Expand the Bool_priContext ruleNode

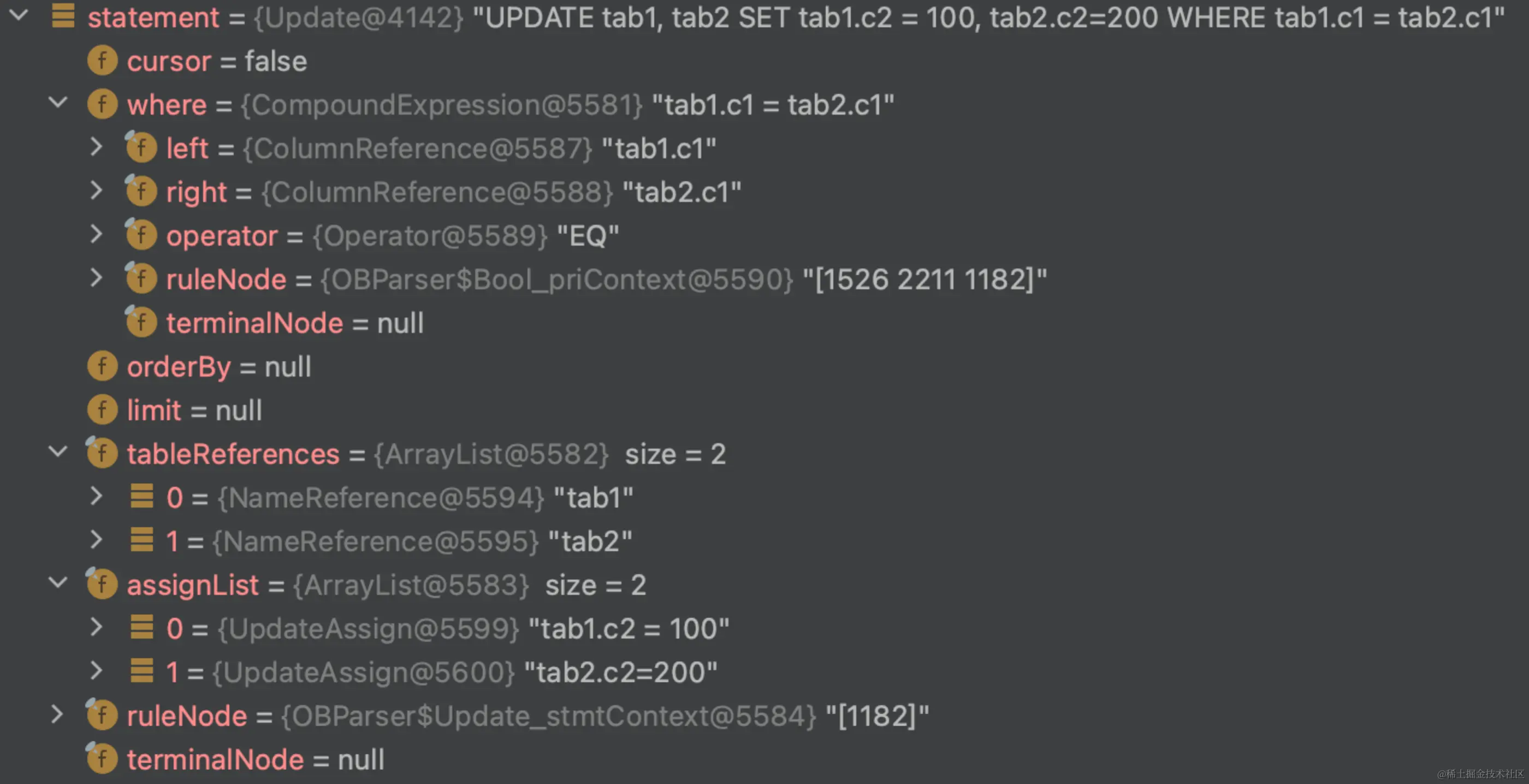(96, 278)
